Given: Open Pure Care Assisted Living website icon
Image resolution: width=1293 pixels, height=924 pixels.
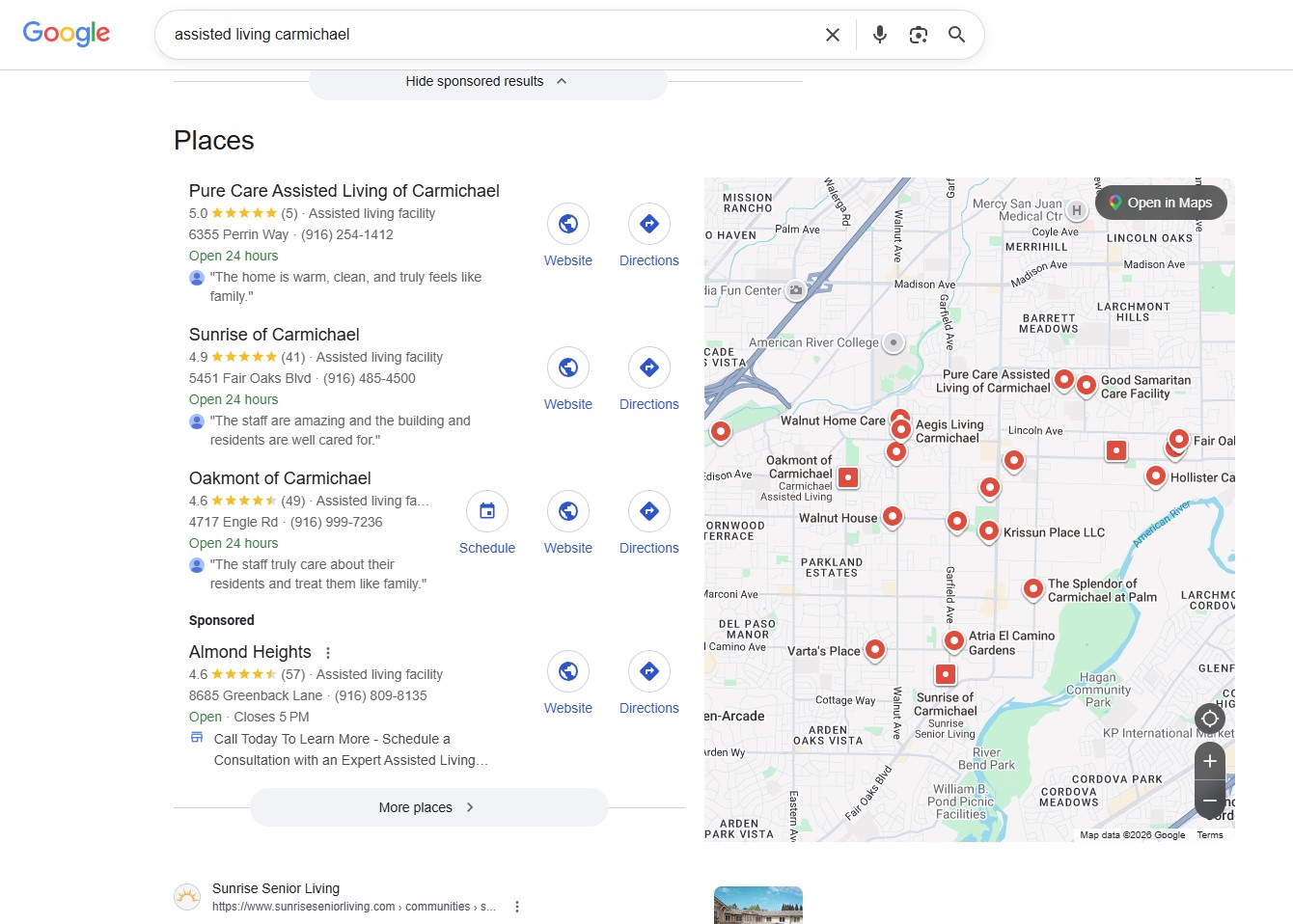Looking at the screenshot, I should coord(568,224).
